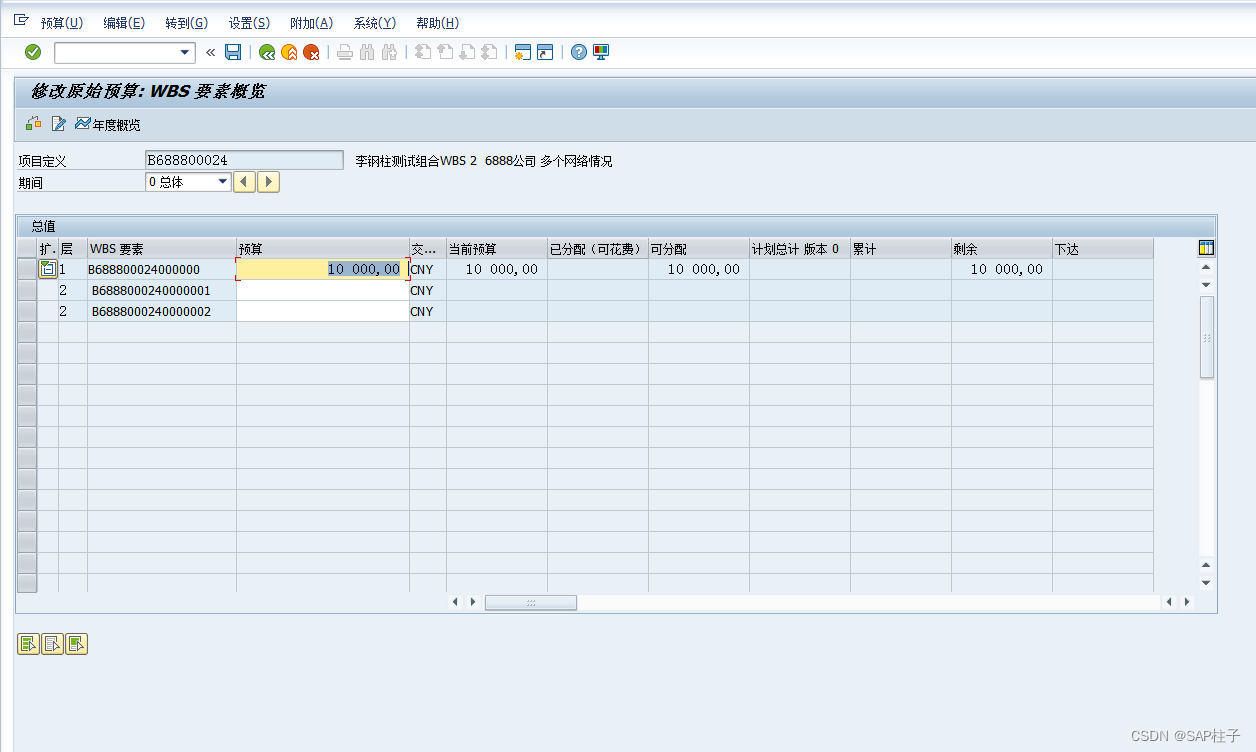The image size is (1256, 752).
Task: Open the 编辑(E) menu
Action: (x=124, y=23)
